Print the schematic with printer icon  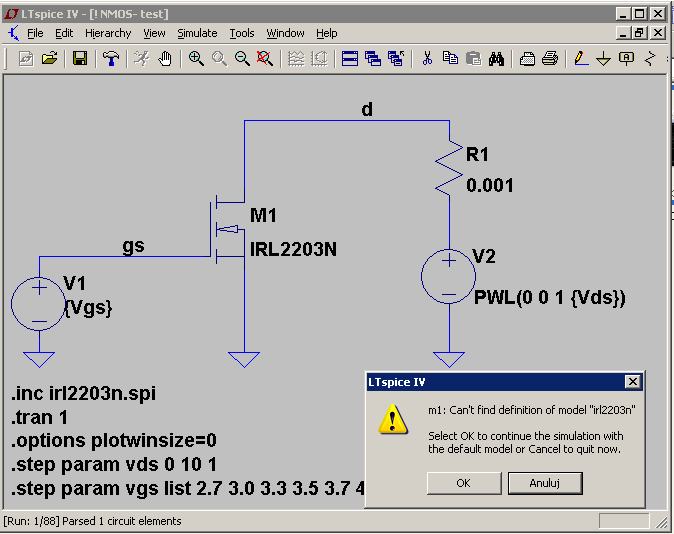(x=550, y=58)
